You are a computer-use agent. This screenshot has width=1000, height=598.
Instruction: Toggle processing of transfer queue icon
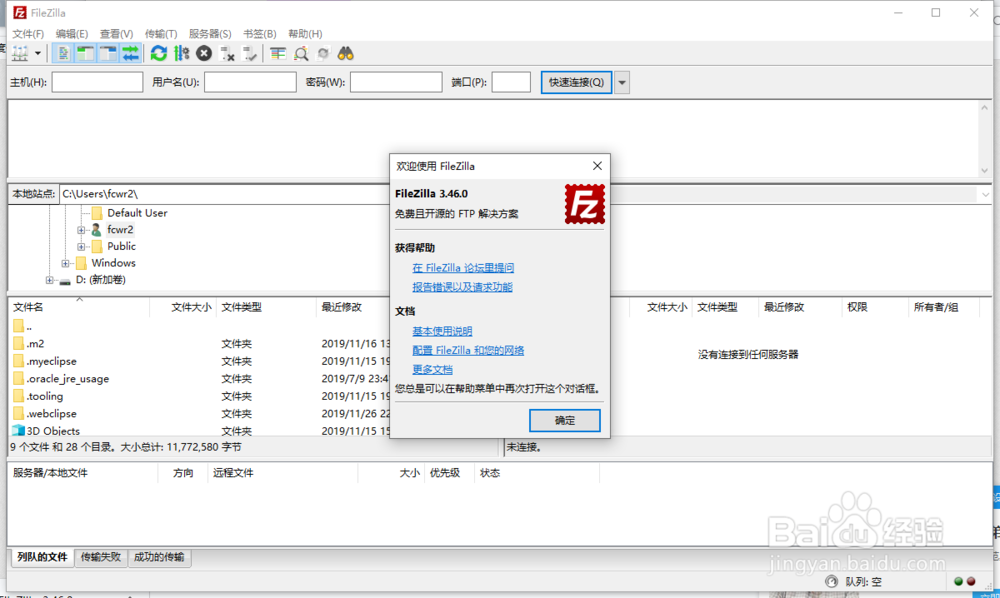coord(182,54)
